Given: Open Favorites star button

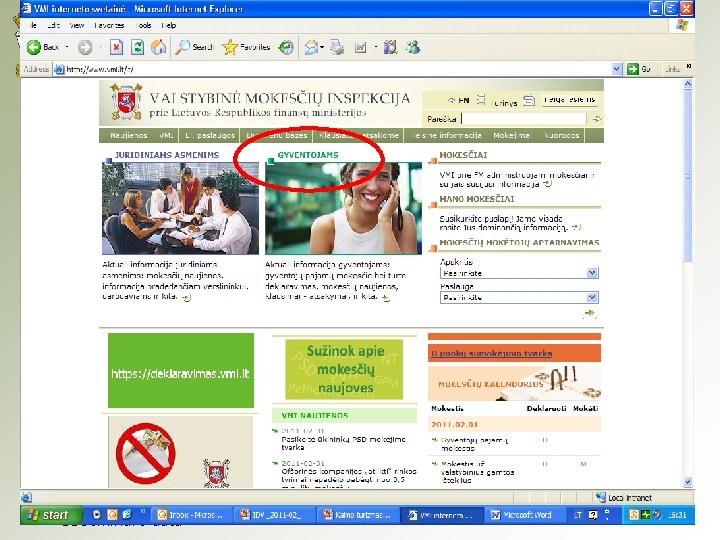Looking at the screenshot, I should (246, 47).
